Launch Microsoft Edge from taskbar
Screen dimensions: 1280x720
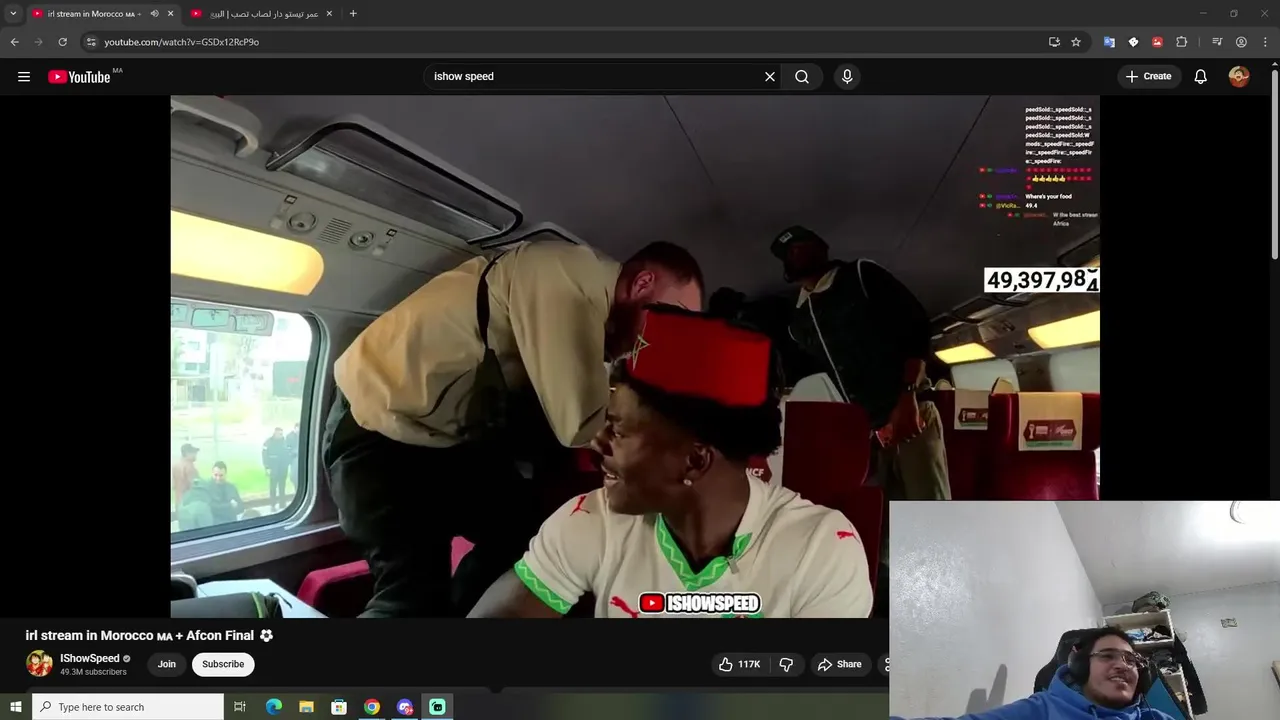274,707
